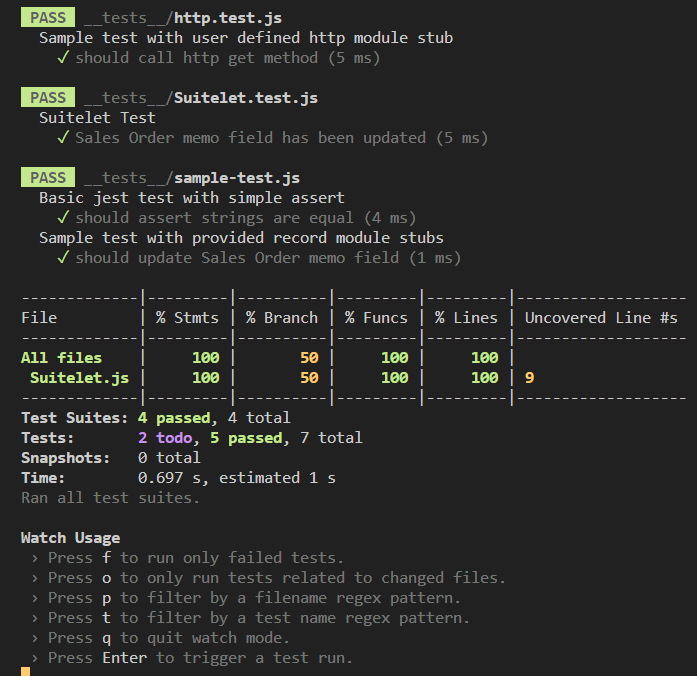Screen dimensions: 697x676
Task: Click the "Uncovered Line #s" column header
Action: point(600,318)
